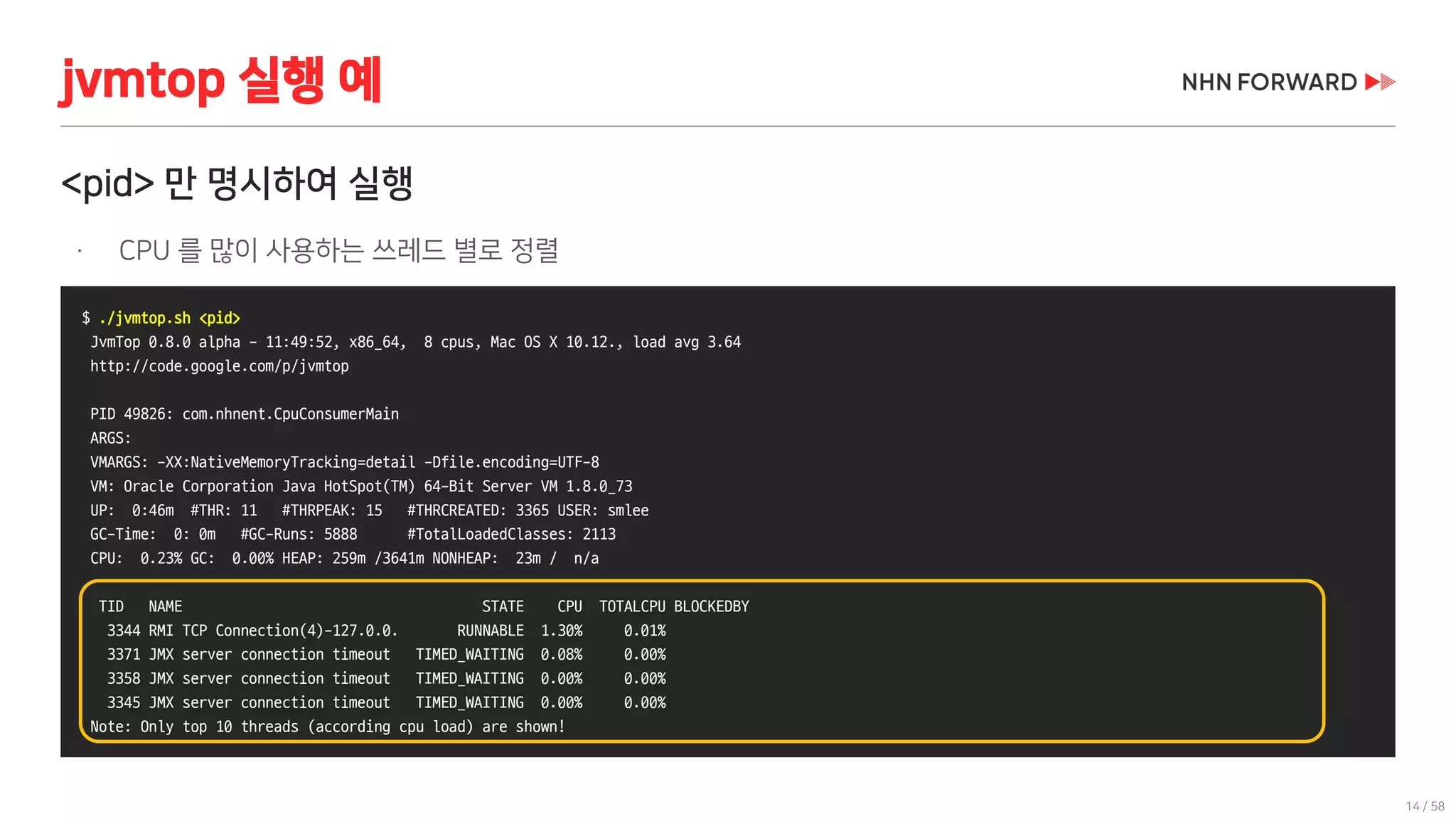Image resolution: width=1456 pixels, height=819 pixels.
Task: Click the 0.01% TOTALCPU value
Action: (645, 631)
